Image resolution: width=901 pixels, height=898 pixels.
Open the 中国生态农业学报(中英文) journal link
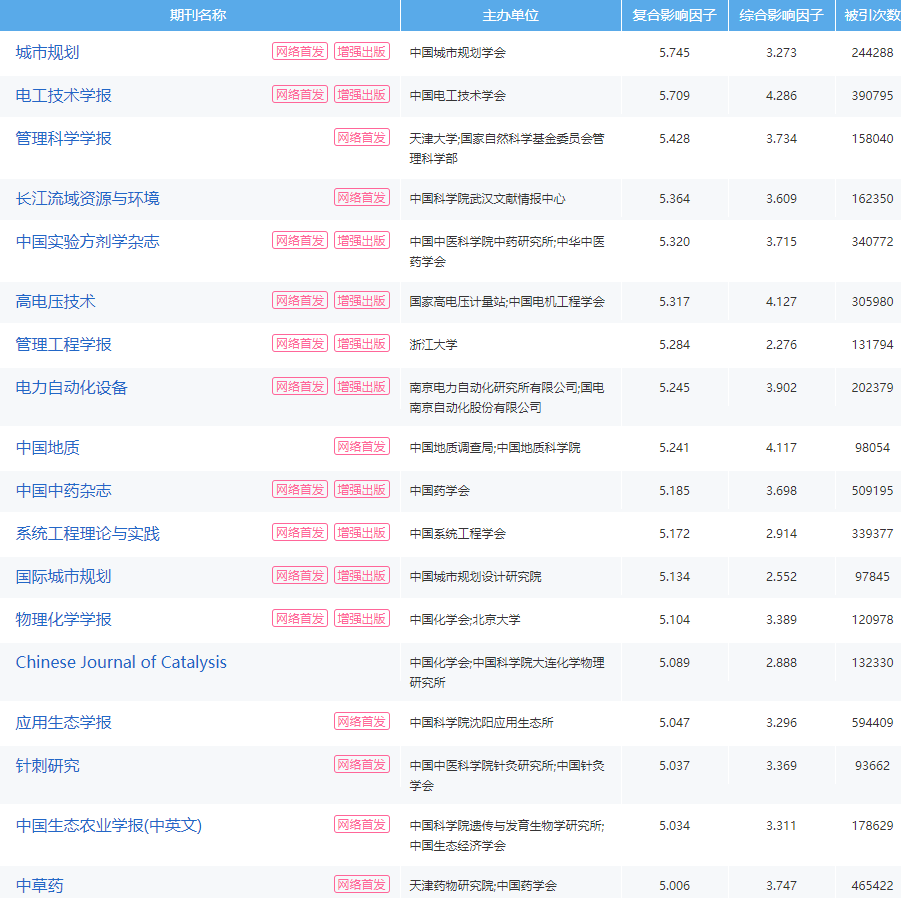(x=109, y=826)
